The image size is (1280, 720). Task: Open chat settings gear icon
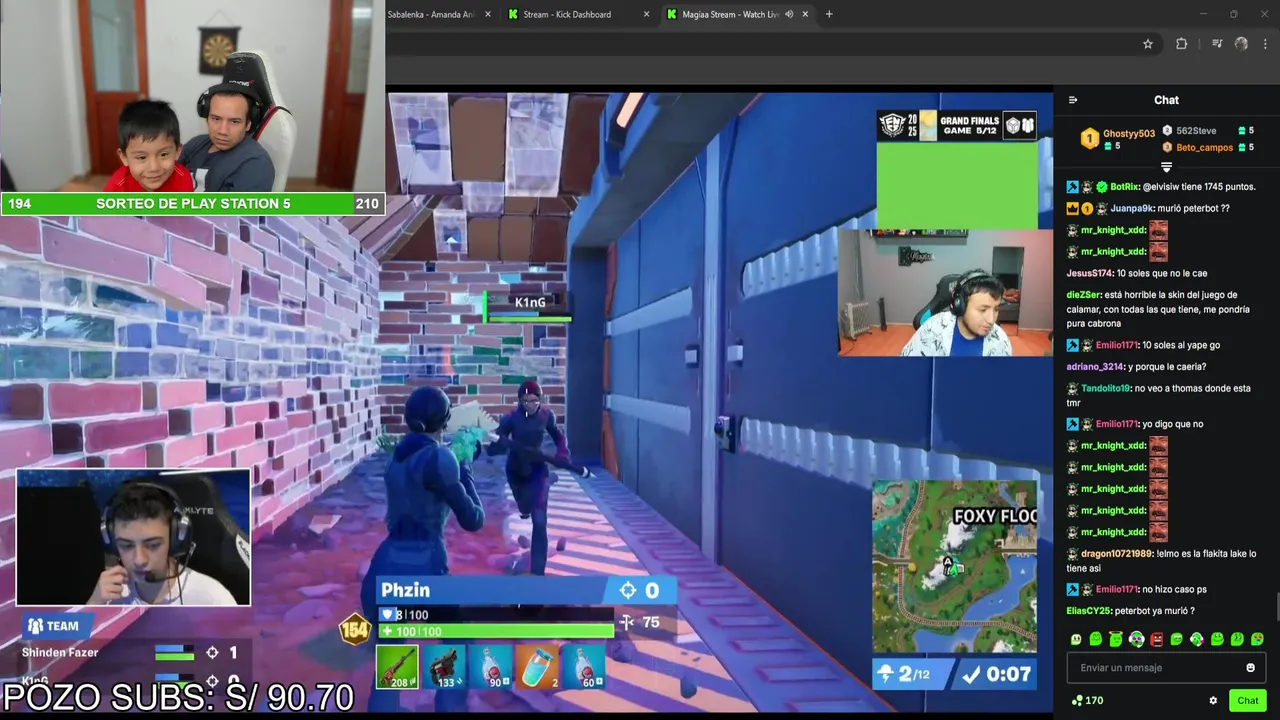coord(1213,701)
